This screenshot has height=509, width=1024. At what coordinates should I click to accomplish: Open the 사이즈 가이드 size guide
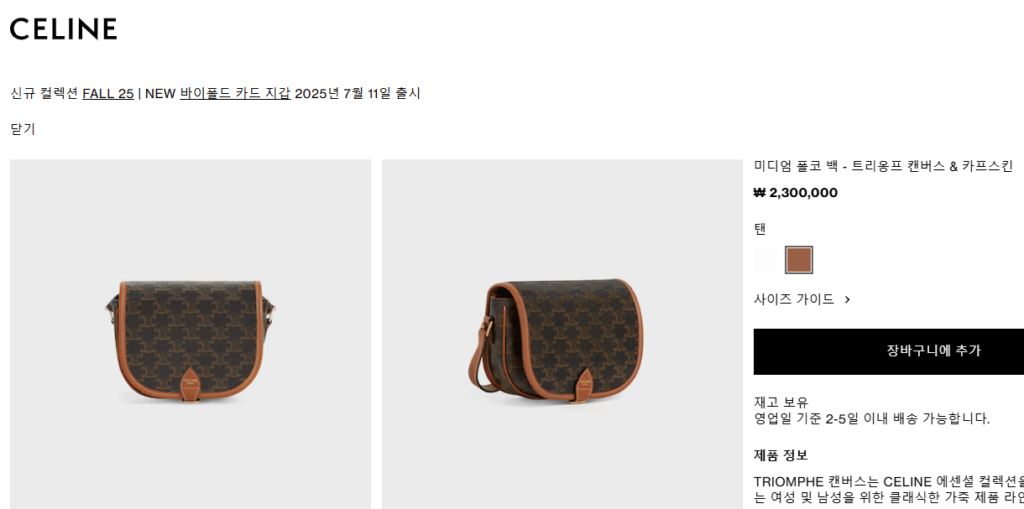[x=794, y=300]
